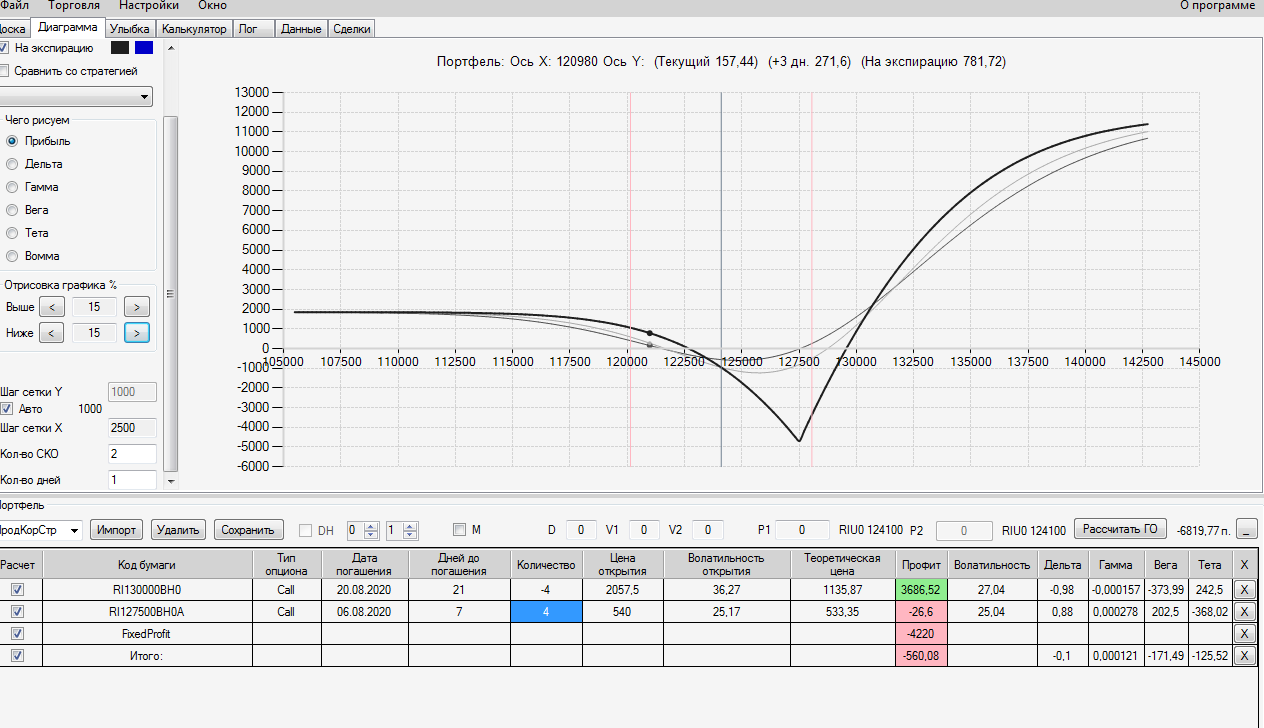Screen dimensions: 1264x728
Task: Switch to the Данные tab
Action: pyautogui.click(x=301, y=29)
